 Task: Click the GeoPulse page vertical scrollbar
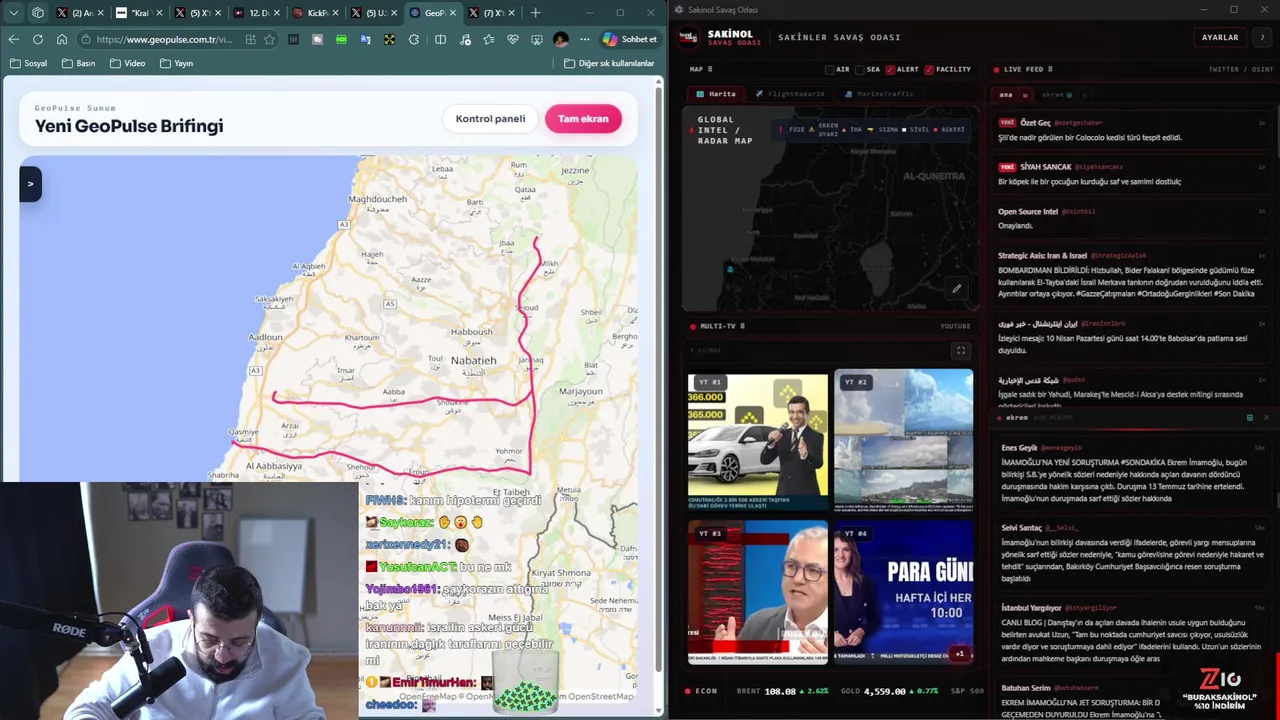click(x=659, y=380)
